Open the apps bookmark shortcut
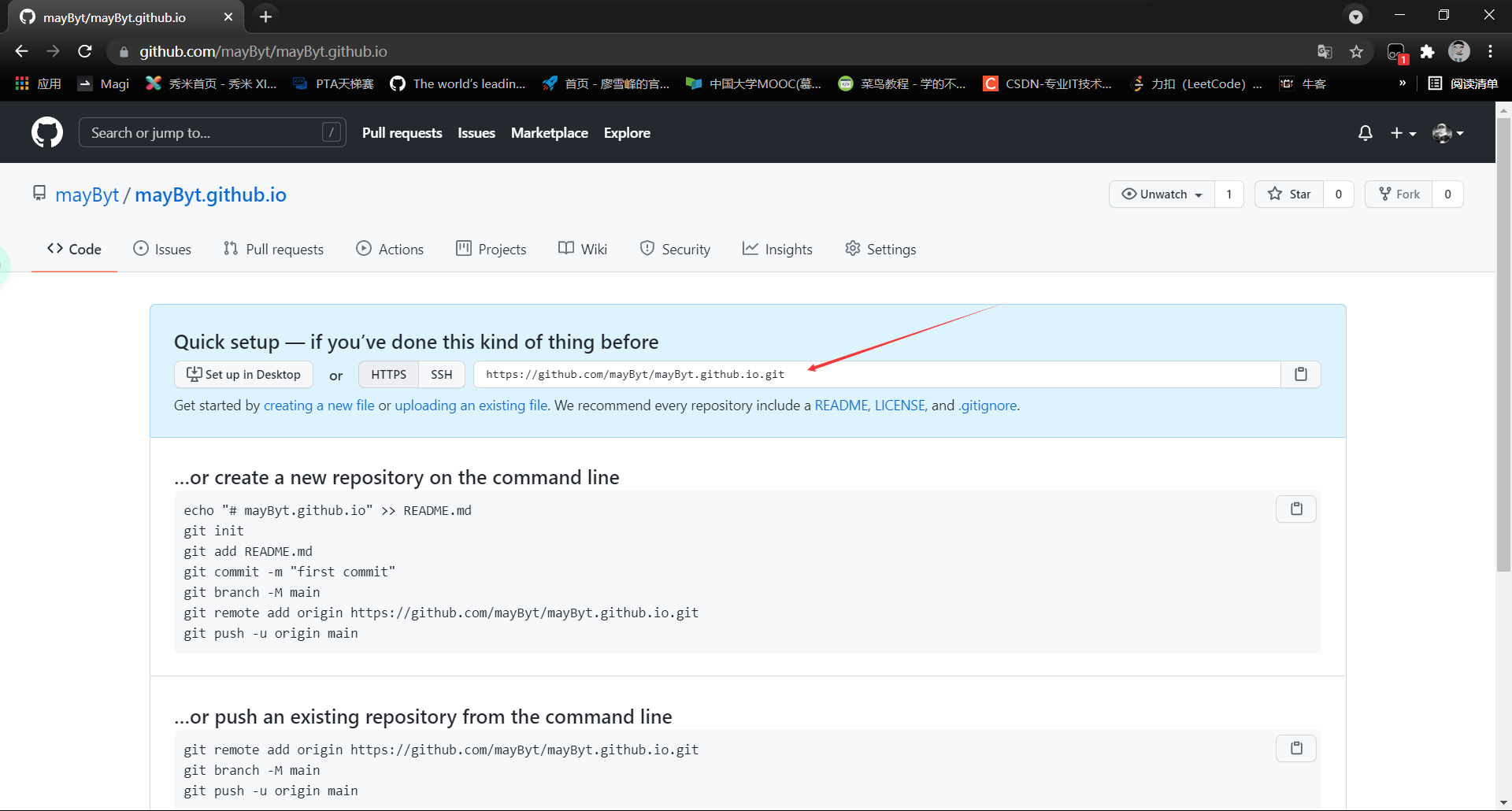Screen dimensions: 1512x811 coord(38,83)
